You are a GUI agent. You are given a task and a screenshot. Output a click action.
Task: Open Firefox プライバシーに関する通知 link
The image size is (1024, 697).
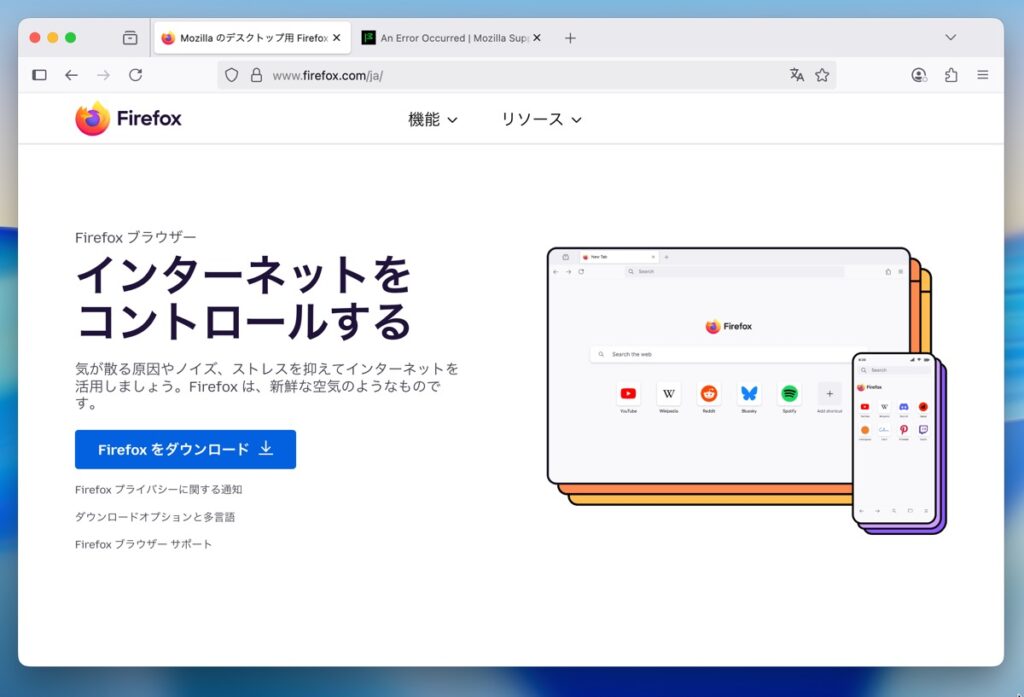point(158,490)
